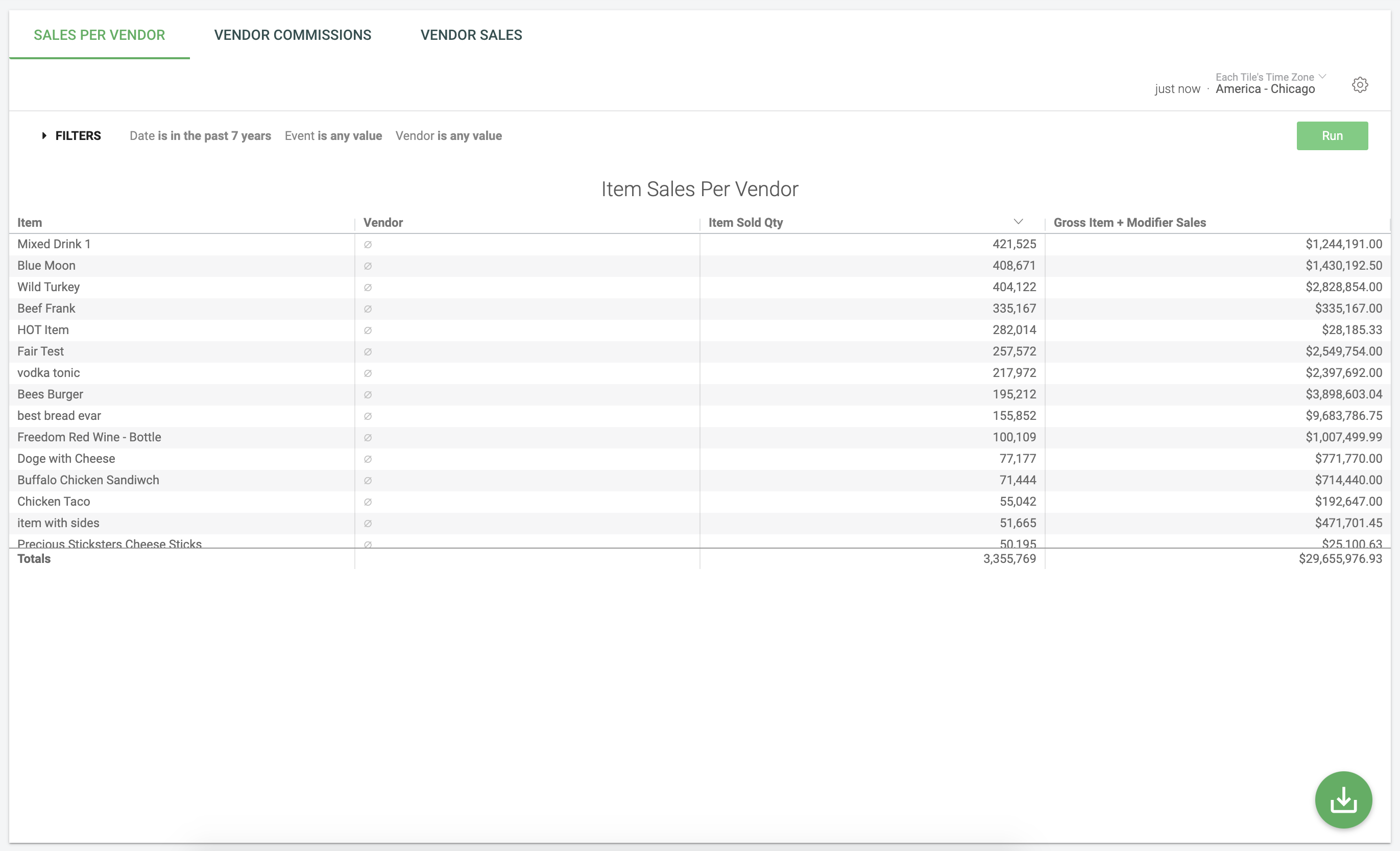Image resolution: width=1400 pixels, height=851 pixels.
Task: Click the America - Chicago time zone text
Action: (x=1265, y=89)
